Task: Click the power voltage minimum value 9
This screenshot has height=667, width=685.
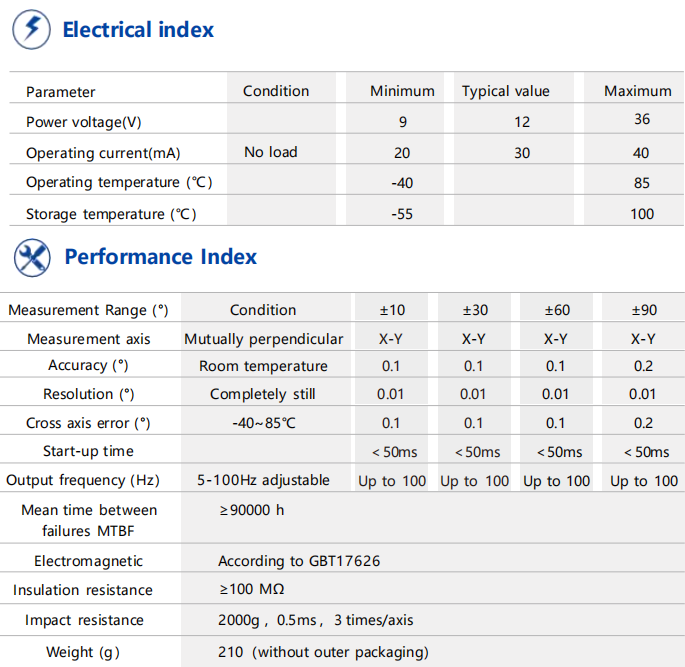Action: [403, 122]
